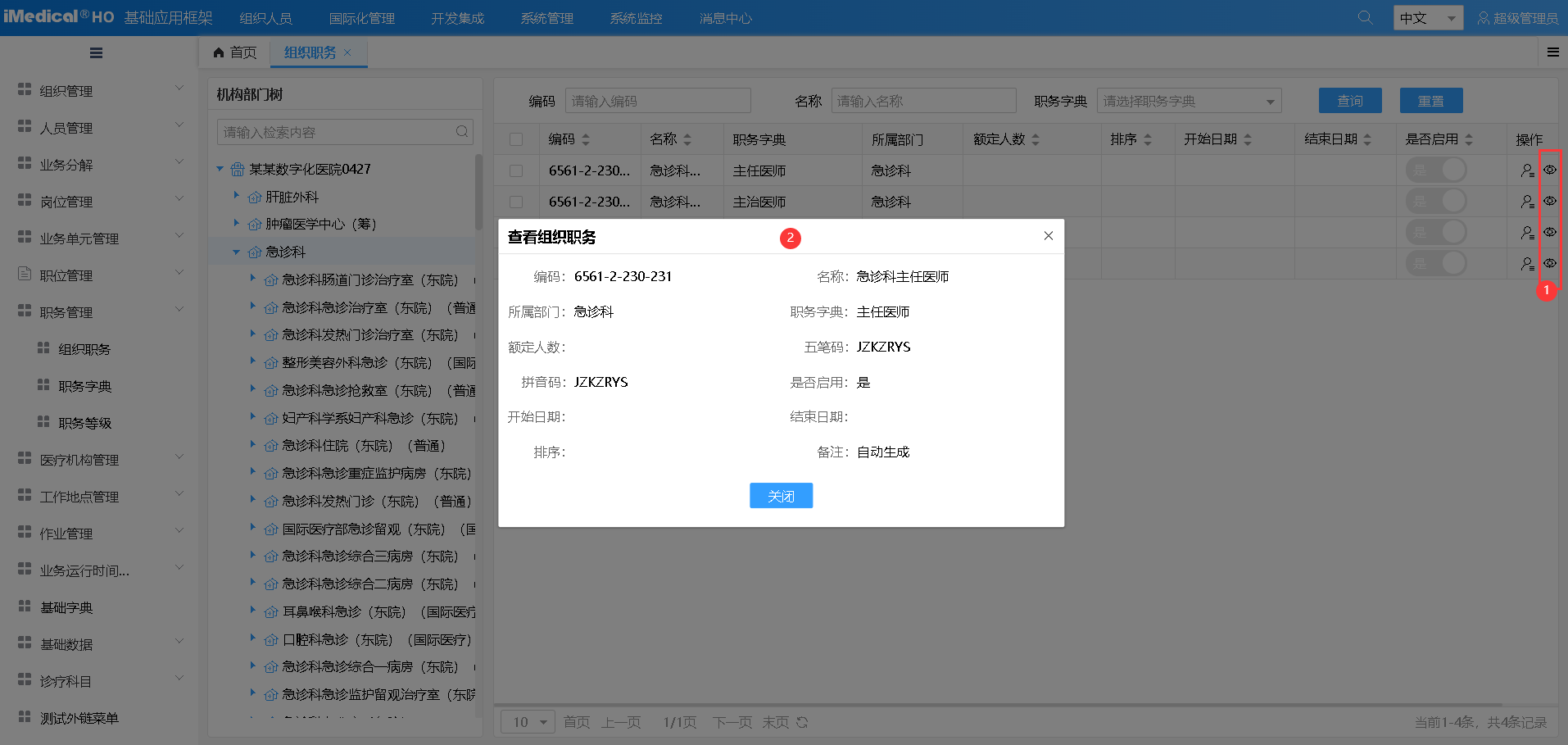Click the assign-user icon in second row
Screen dimensions: 1568x745
coord(1527,202)
